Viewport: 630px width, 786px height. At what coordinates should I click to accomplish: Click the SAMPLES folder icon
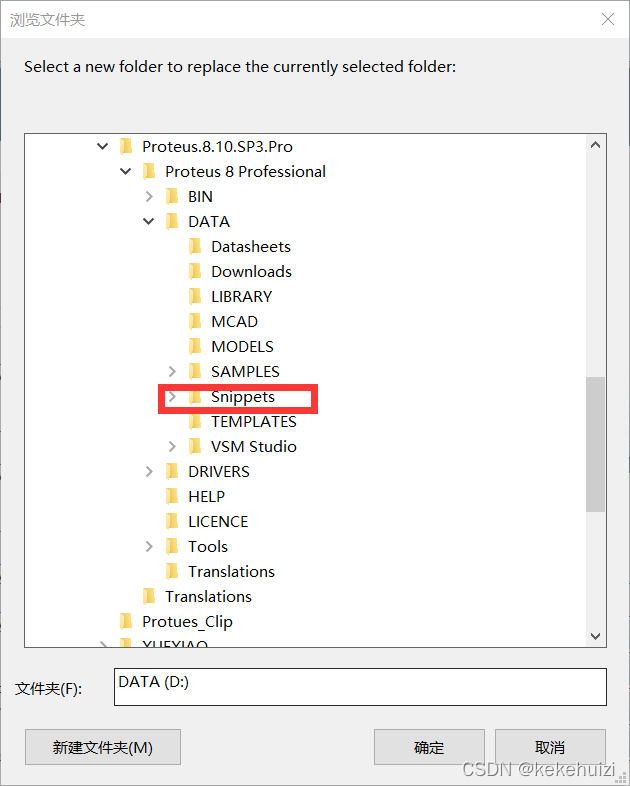point(195,371)
